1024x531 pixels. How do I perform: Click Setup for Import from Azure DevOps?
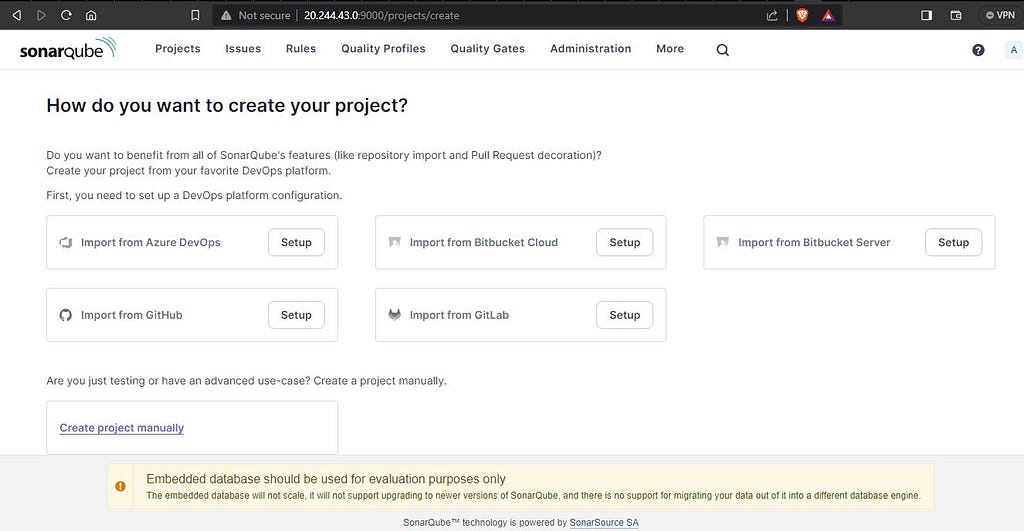click(x=296, y=242)
